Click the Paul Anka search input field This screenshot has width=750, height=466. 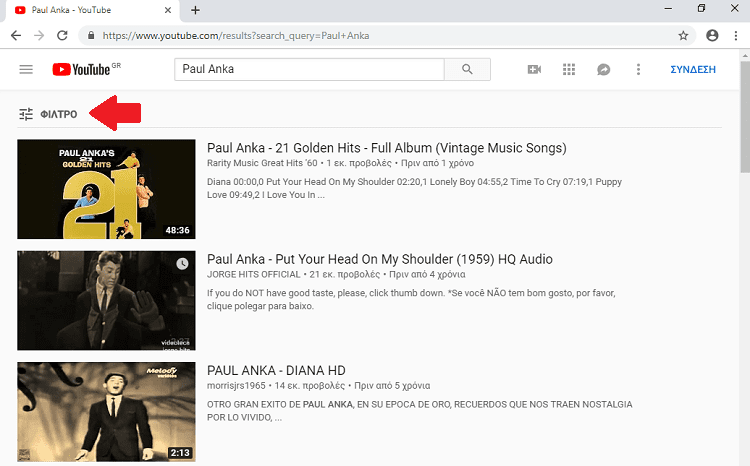pos(309,69)
